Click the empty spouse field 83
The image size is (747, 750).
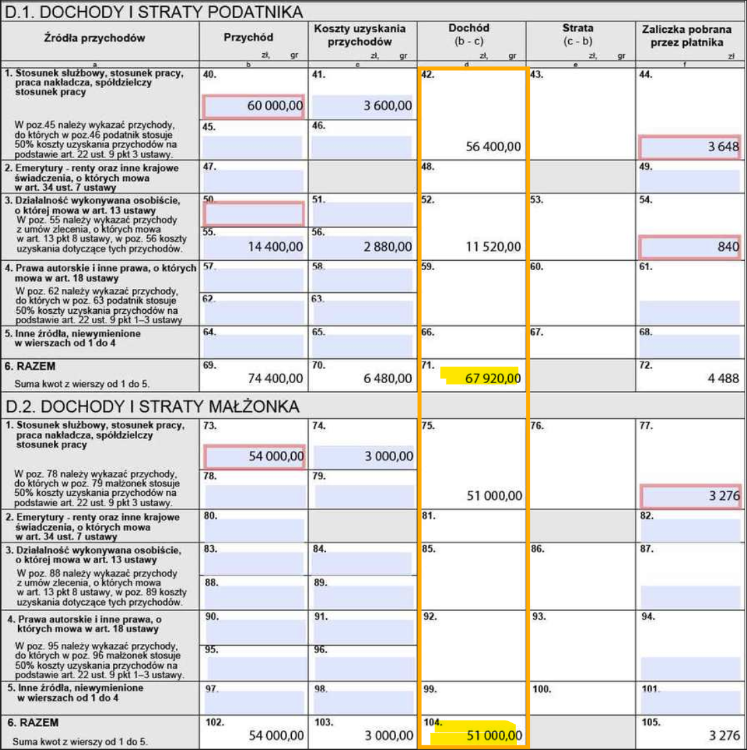click(x=254, y=563)
